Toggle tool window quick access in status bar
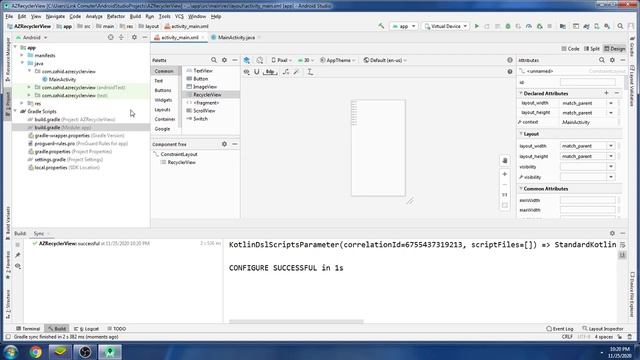The image size is (640, 360). 8,337
